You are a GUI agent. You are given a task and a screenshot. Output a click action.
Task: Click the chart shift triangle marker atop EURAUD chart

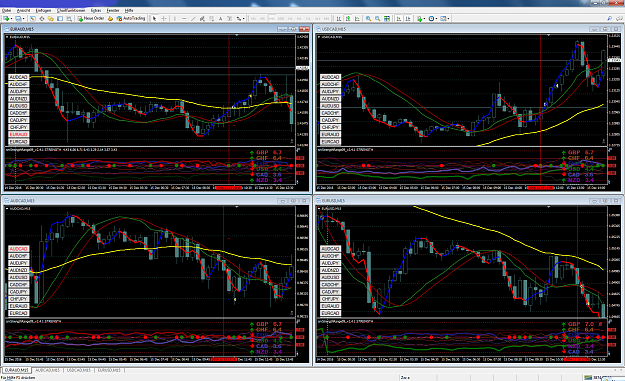coord(237,35)
